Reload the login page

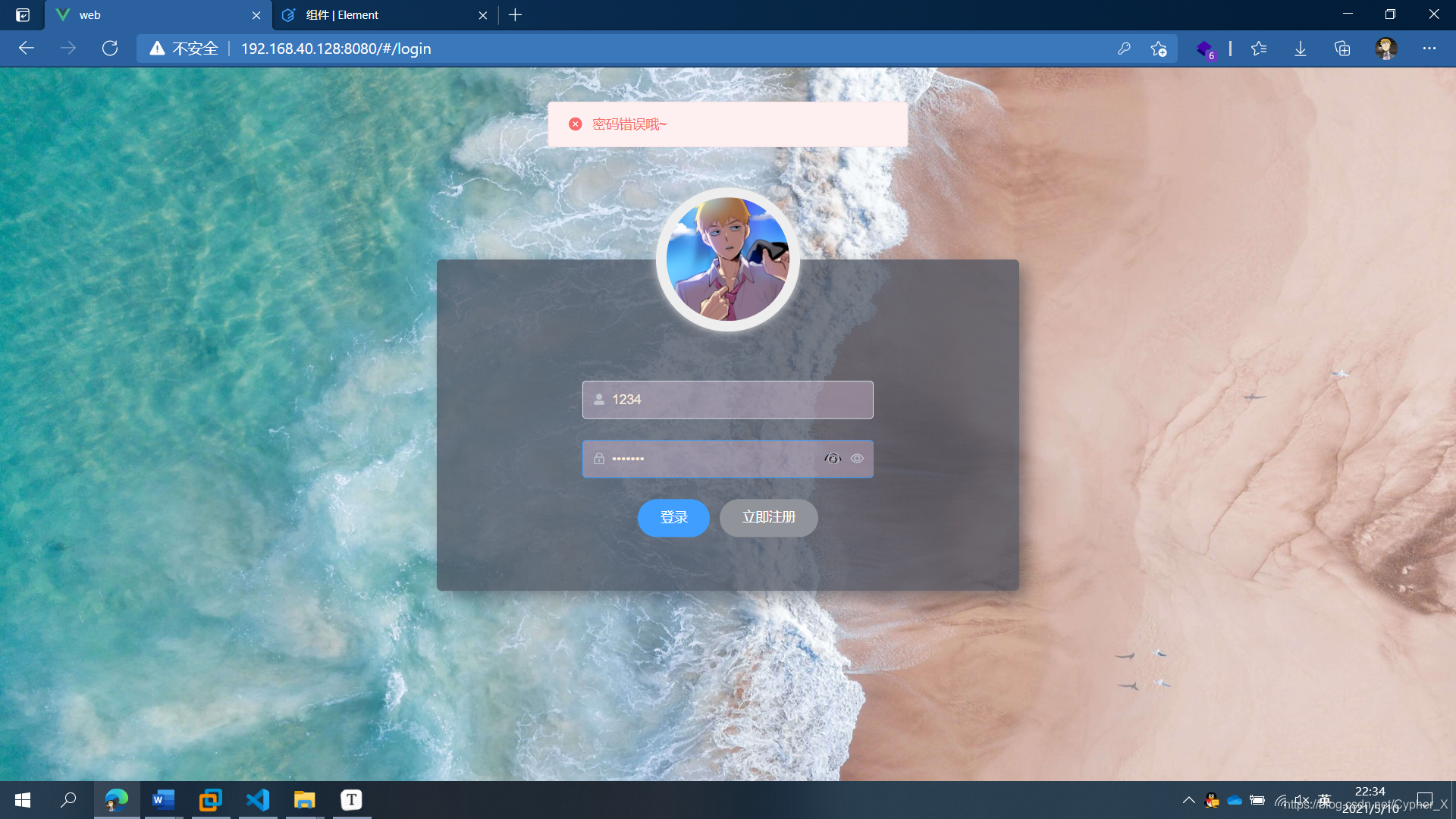tap(110, 49)
